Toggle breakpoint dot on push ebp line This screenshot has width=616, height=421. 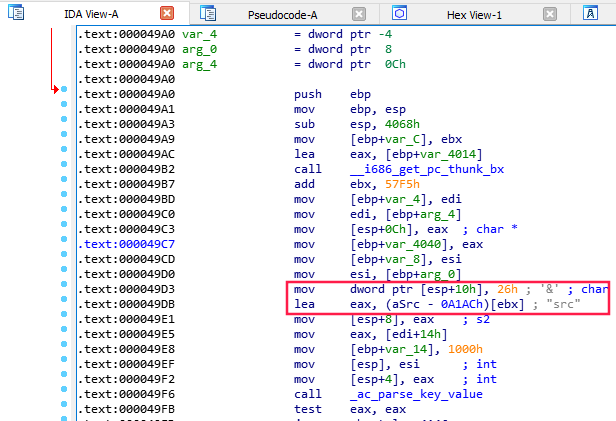point(65,92)
